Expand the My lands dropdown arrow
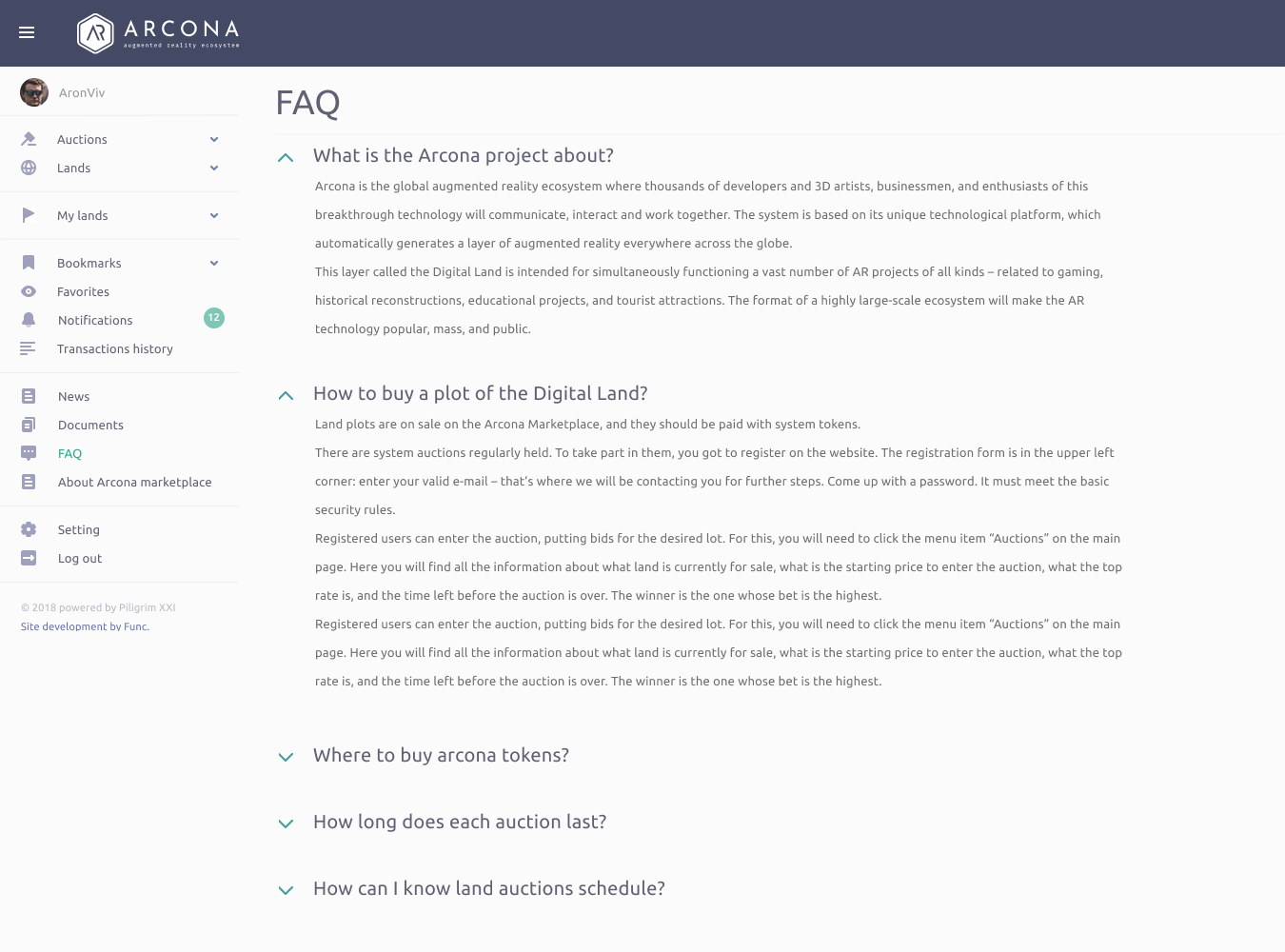Viewport: 1285px width, 952px height. (214, 215)
